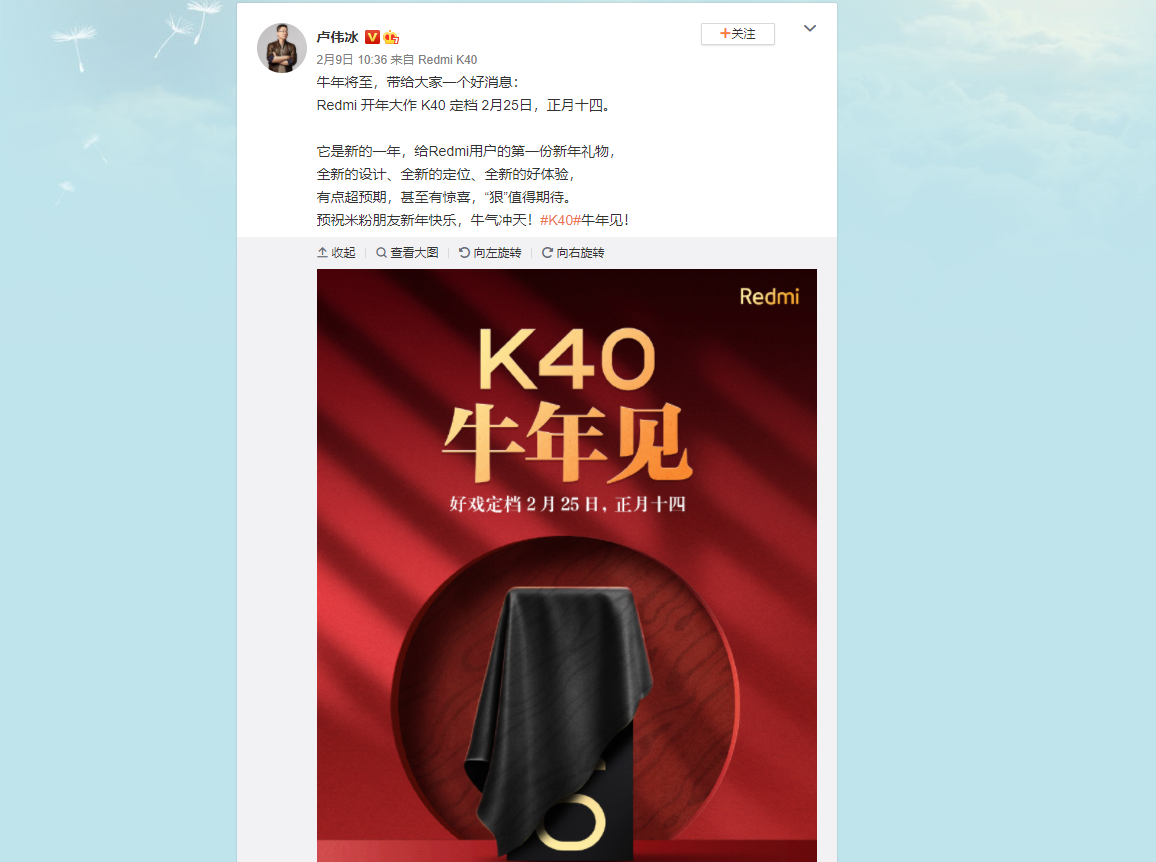Viewport: 1156px width, 862px height.
Task: Click the Redmi logo on the poster
Action: click(x=769, y=296)
